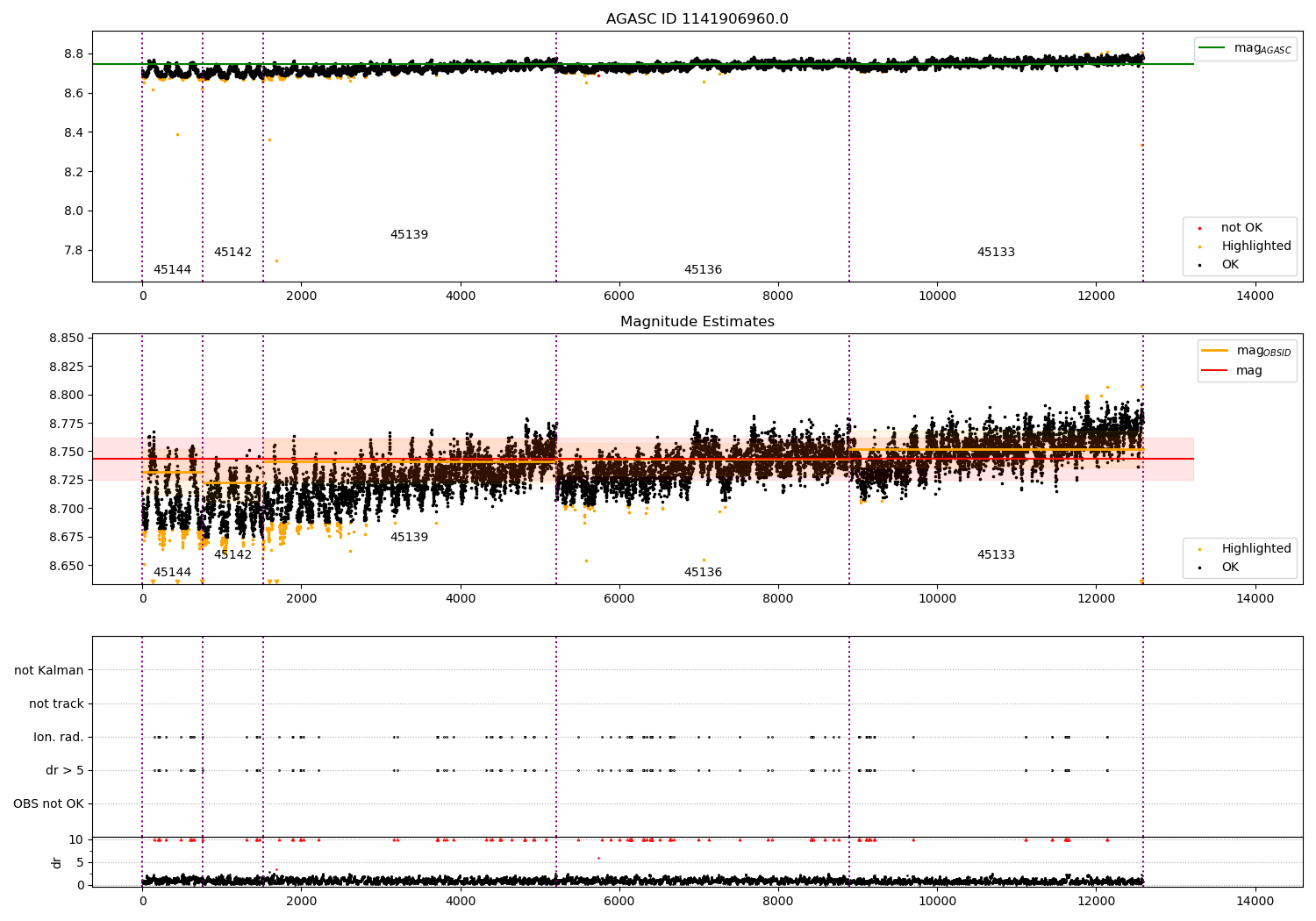Click the y-axis tick label 10 on dr plot
Screen dimensions: 1316x921
pos(76,839)
